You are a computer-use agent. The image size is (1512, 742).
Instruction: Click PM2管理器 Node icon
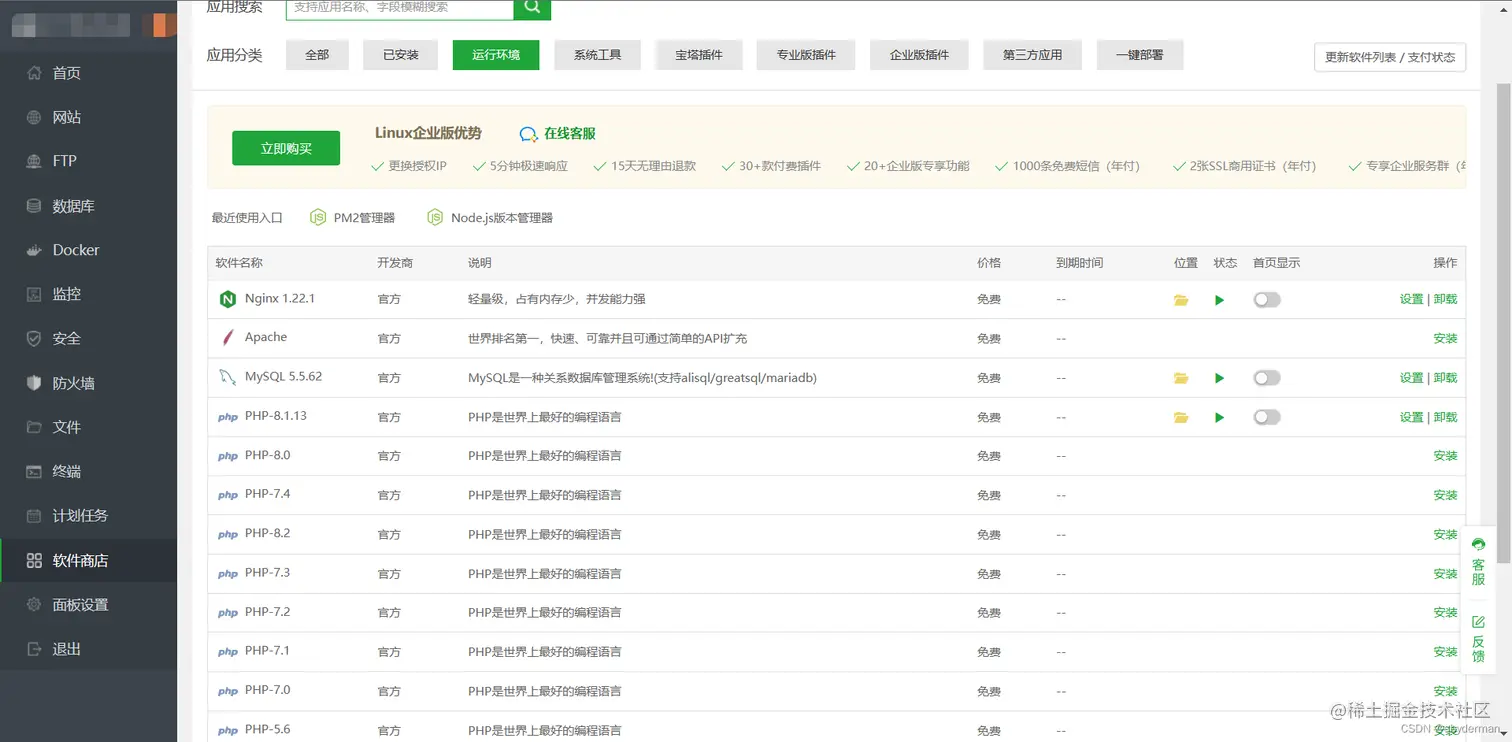pyautogui.click(x=318, y=217)
